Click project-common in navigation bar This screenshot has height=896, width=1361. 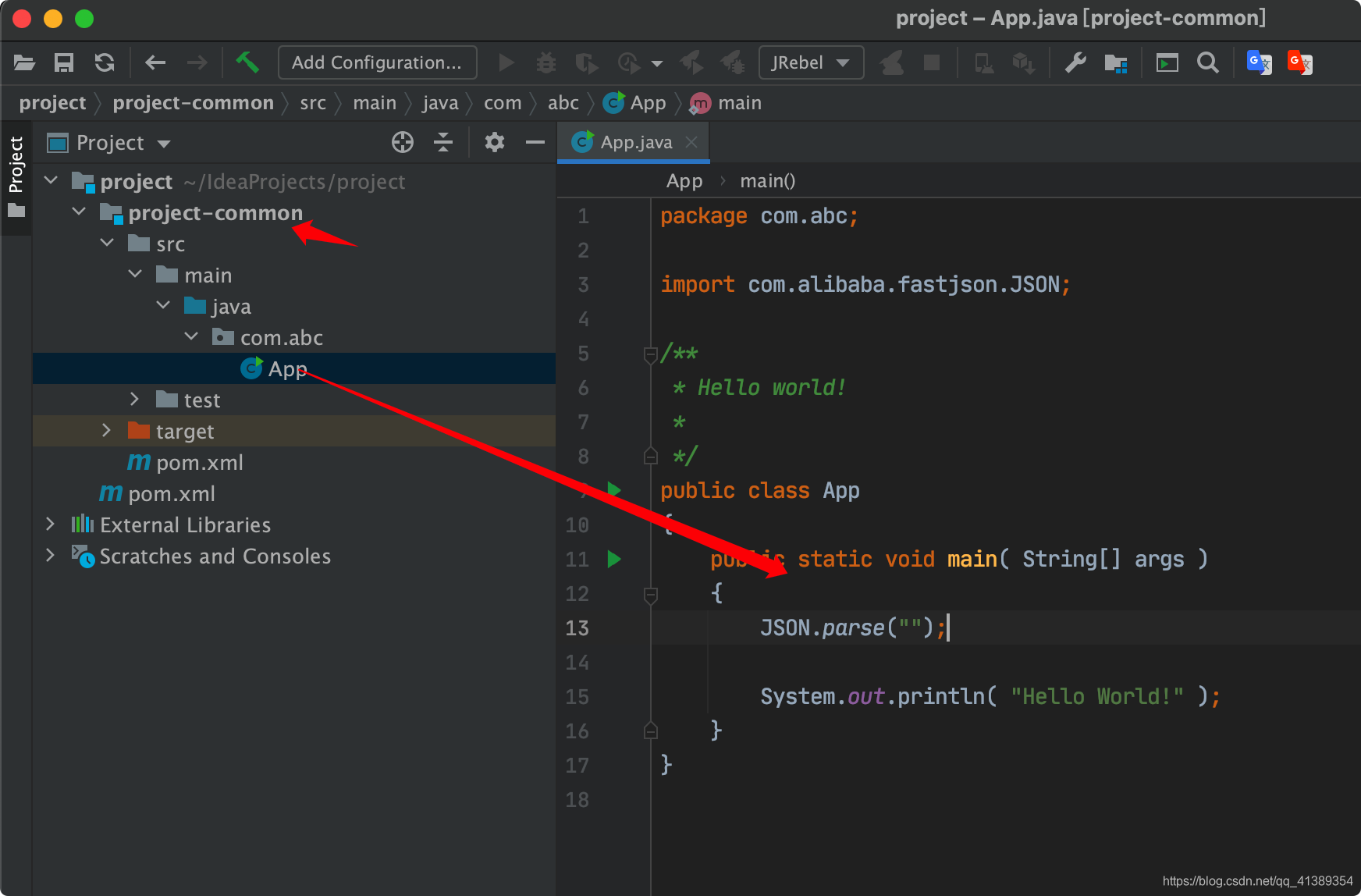[193, 103]
